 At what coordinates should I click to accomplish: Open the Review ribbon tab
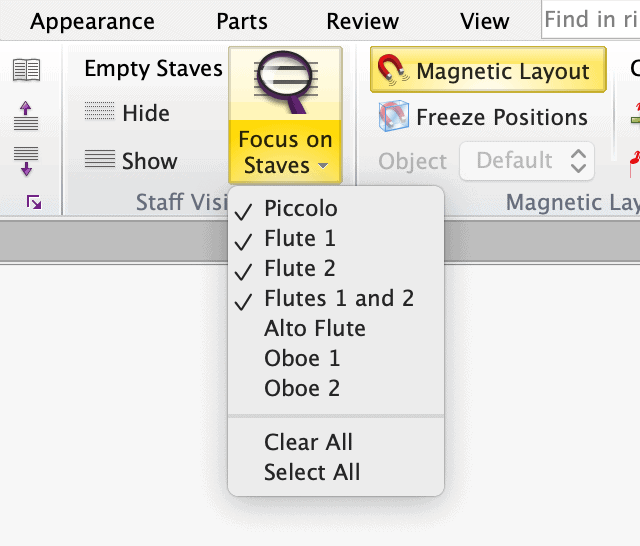point(362,21)
